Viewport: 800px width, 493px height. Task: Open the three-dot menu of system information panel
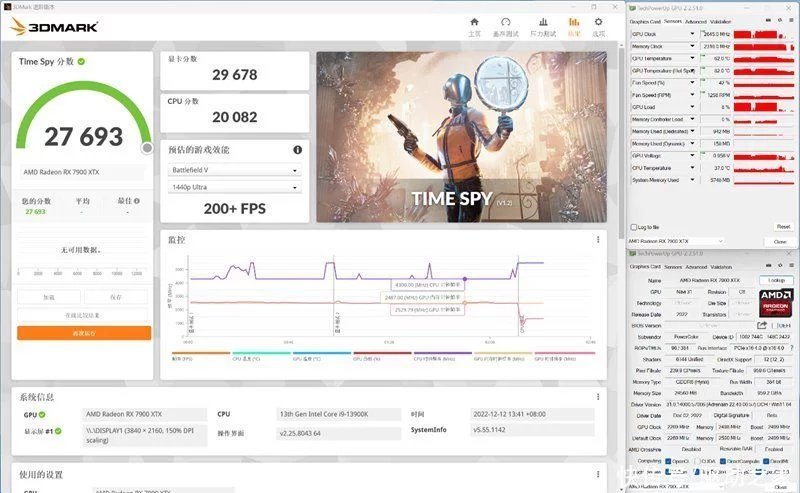[598, 397]
